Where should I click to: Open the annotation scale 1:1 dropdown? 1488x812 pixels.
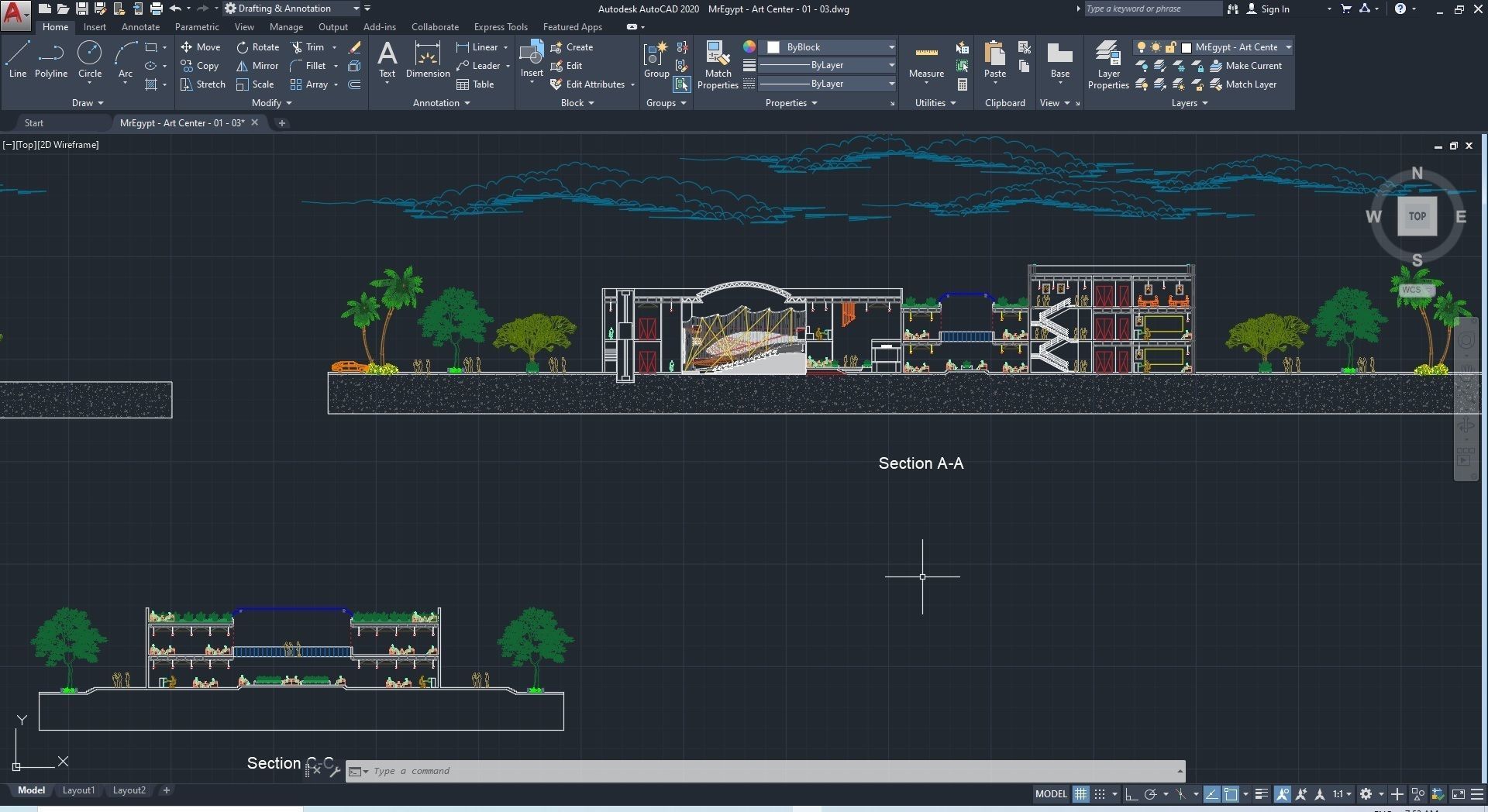click(x=1342, y=794)
